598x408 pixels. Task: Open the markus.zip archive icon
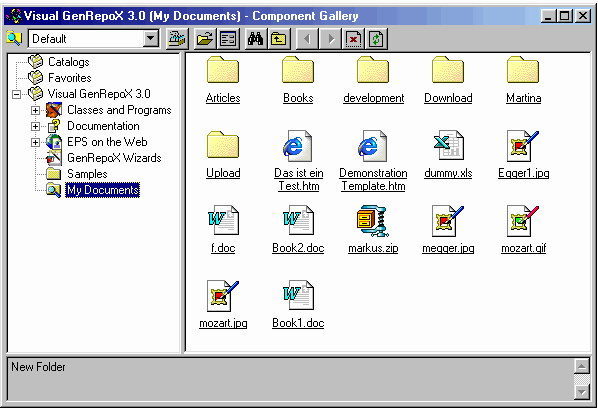[x=373, y=221]
